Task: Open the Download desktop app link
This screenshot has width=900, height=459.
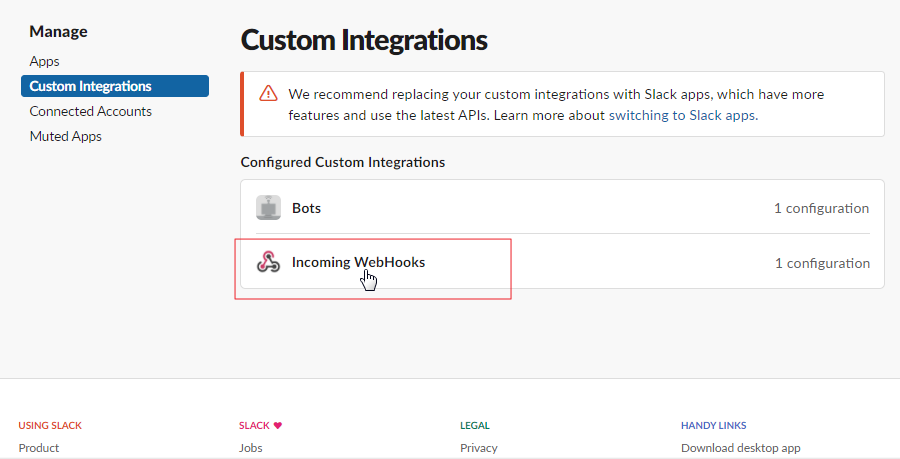Action: point(740,448)
